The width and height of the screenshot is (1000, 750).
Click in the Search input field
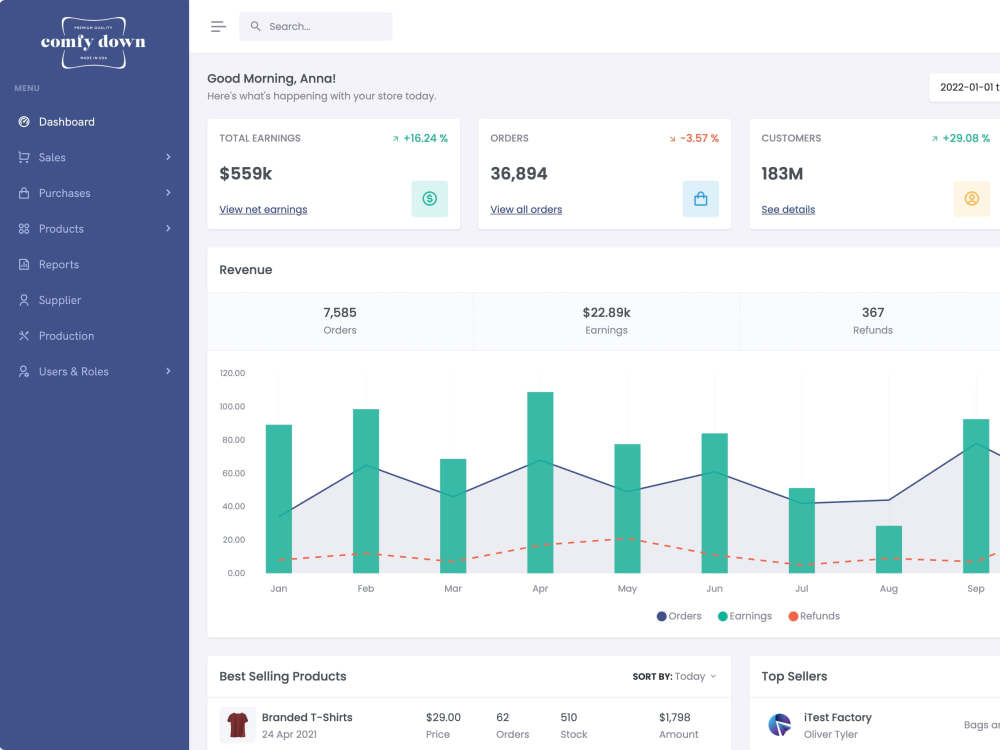tap(316, 26)
